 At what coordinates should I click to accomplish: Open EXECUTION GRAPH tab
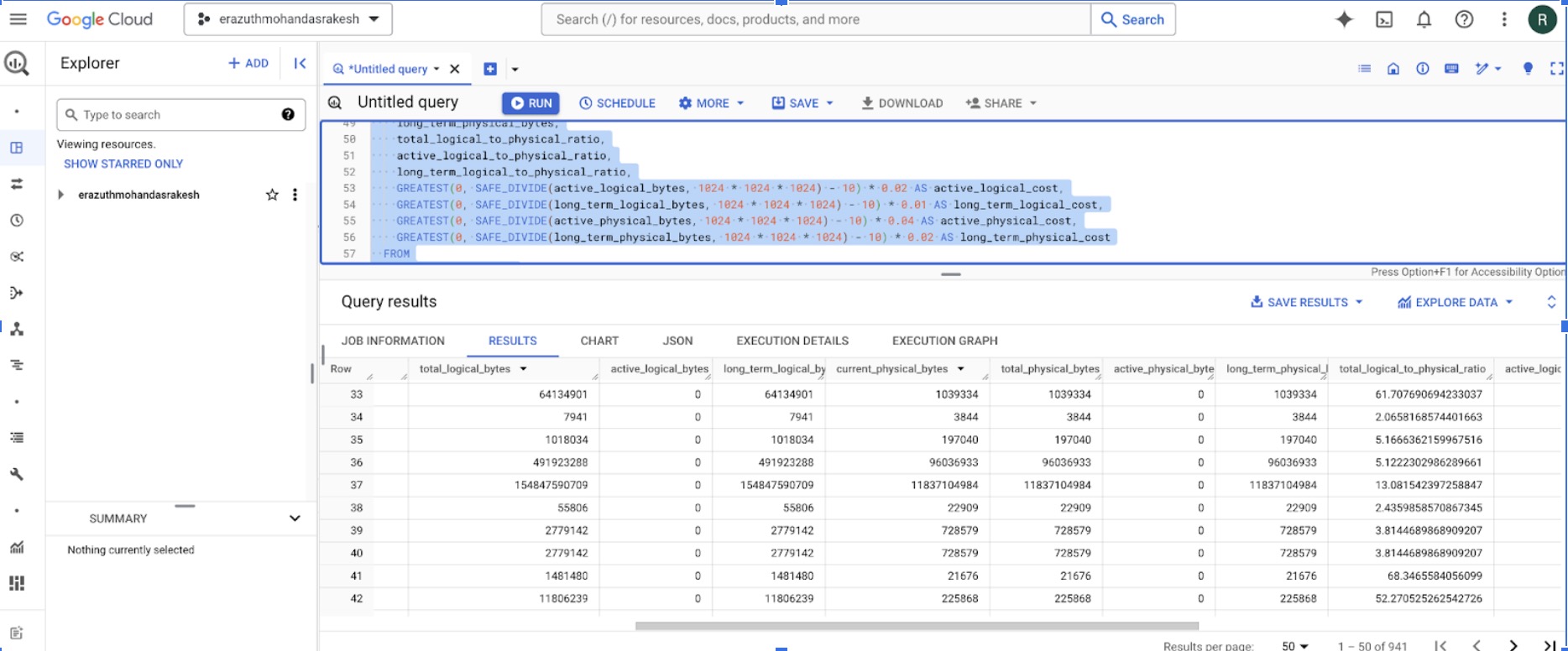(x=945, y=341)
